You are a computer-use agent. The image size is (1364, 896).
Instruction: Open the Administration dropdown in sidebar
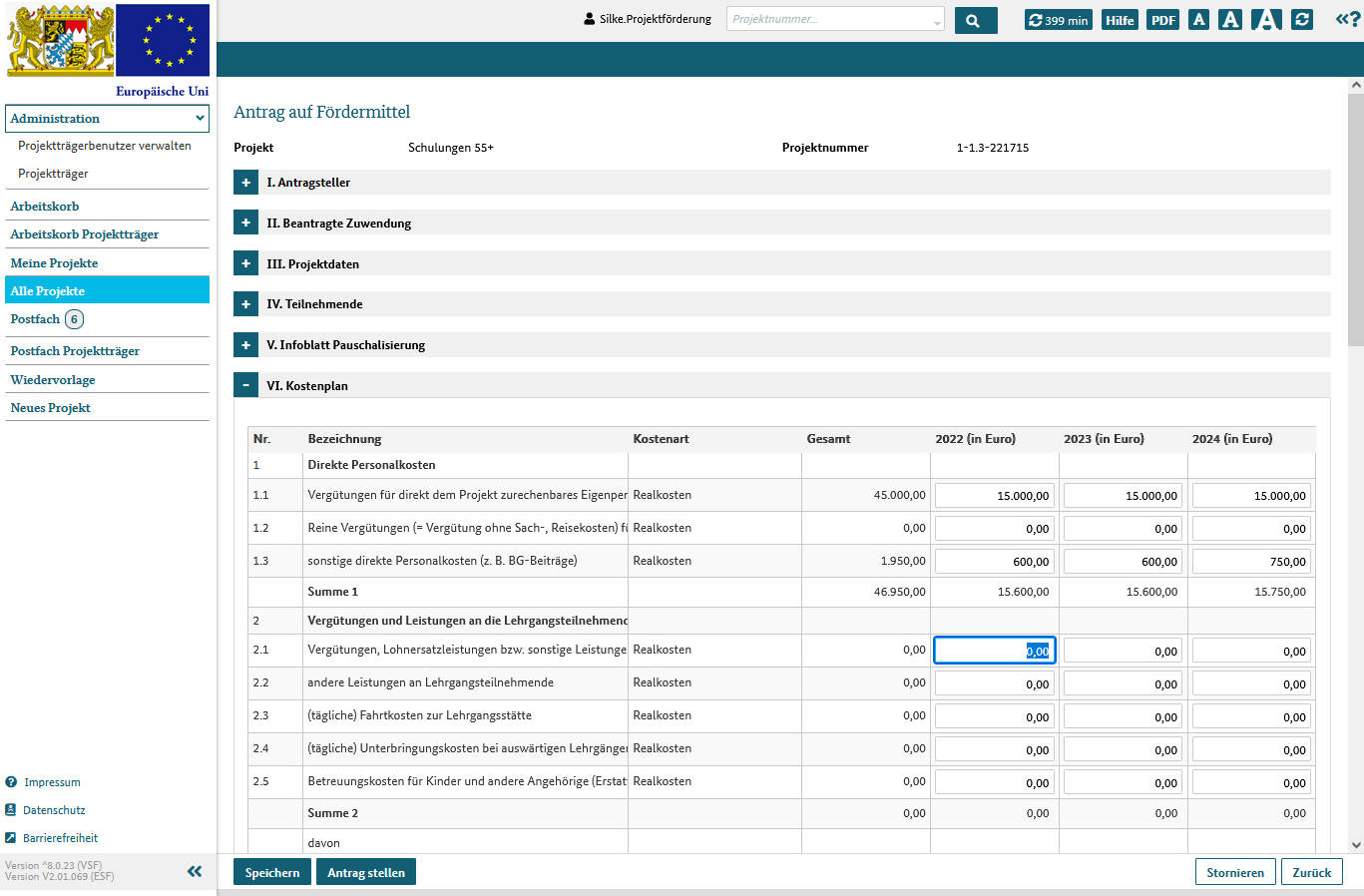coord(108,119)
